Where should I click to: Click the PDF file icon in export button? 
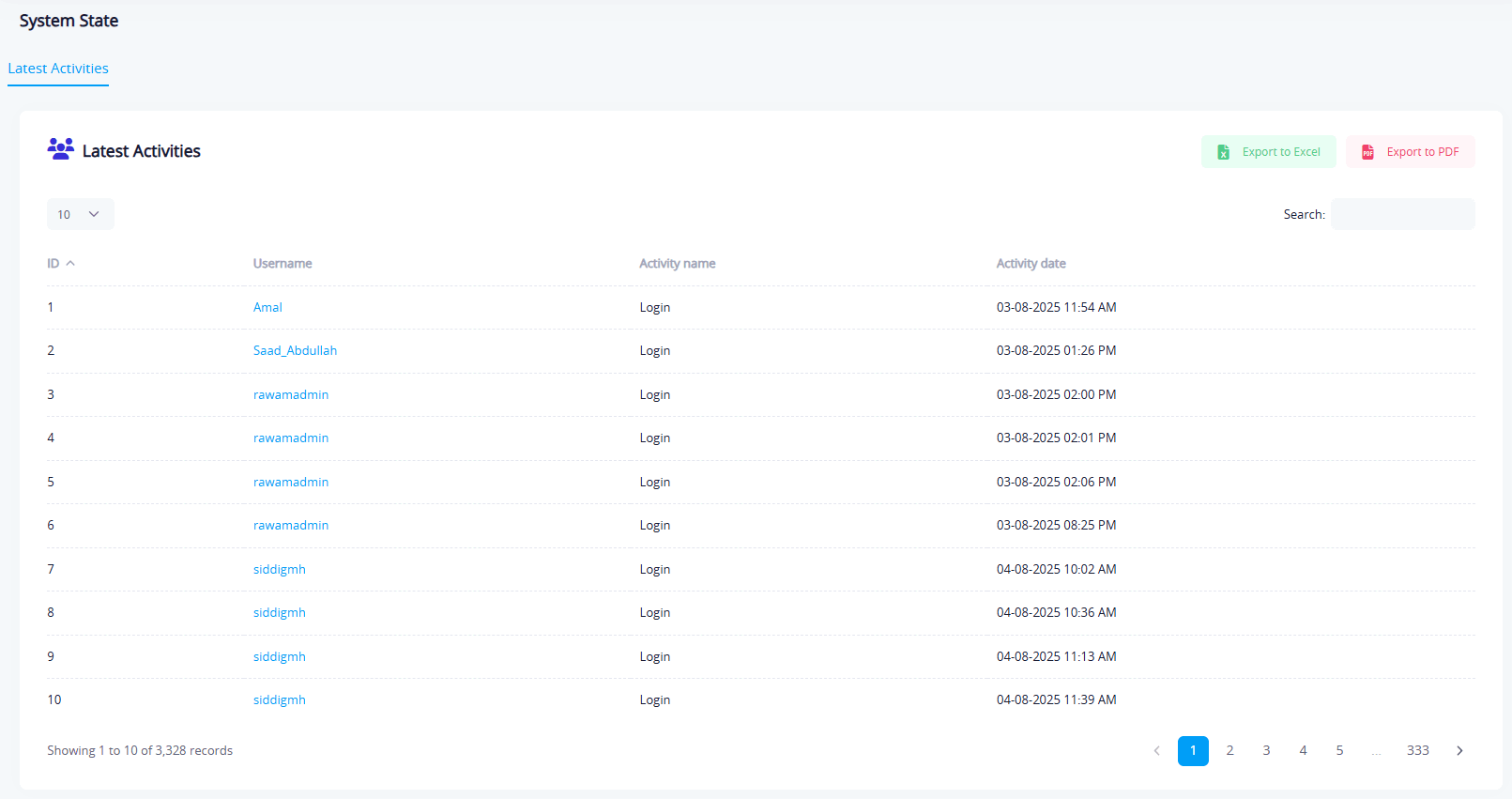tap(1367, 152)
